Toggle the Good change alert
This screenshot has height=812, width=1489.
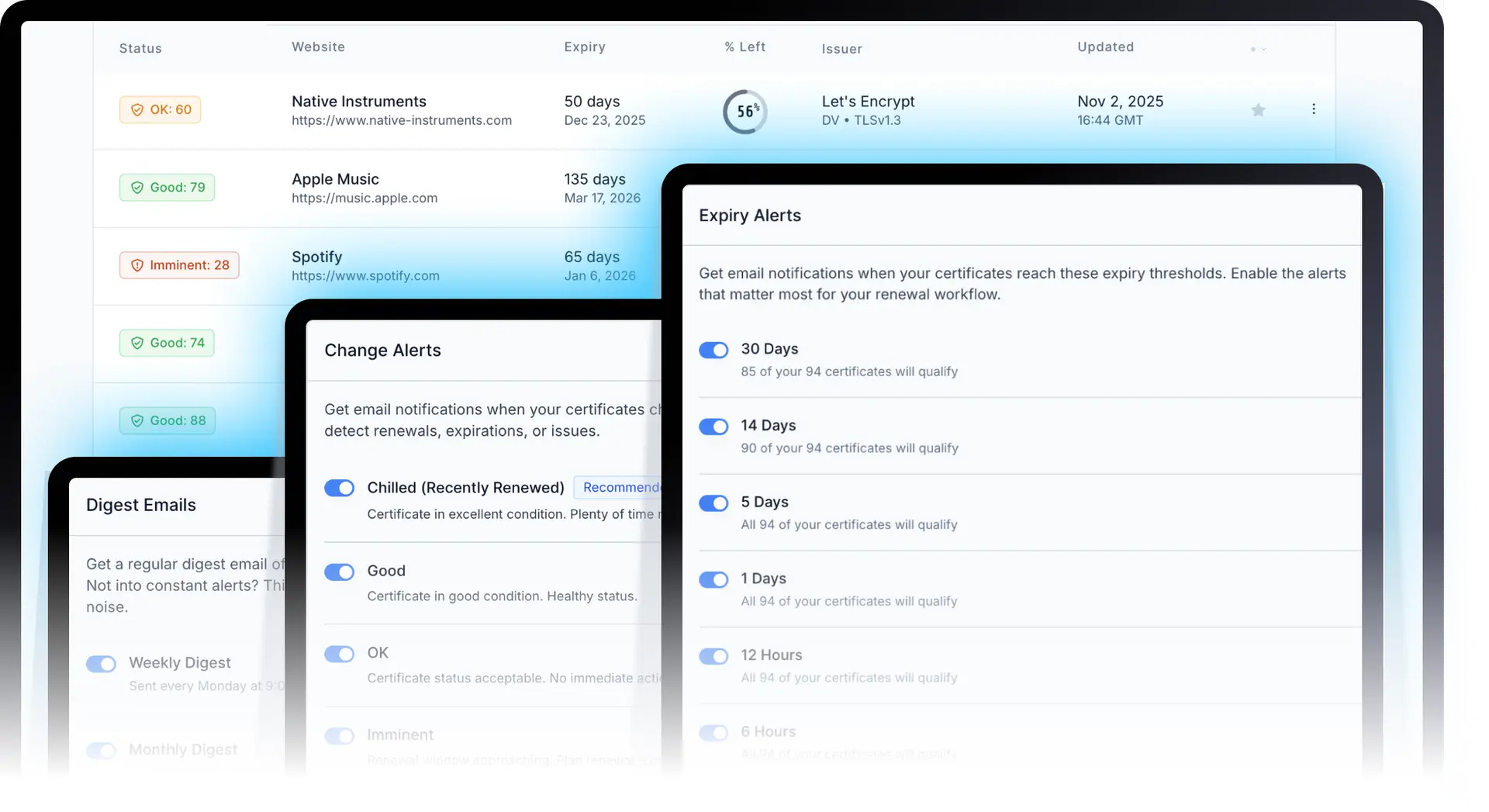tap(339, 572)
